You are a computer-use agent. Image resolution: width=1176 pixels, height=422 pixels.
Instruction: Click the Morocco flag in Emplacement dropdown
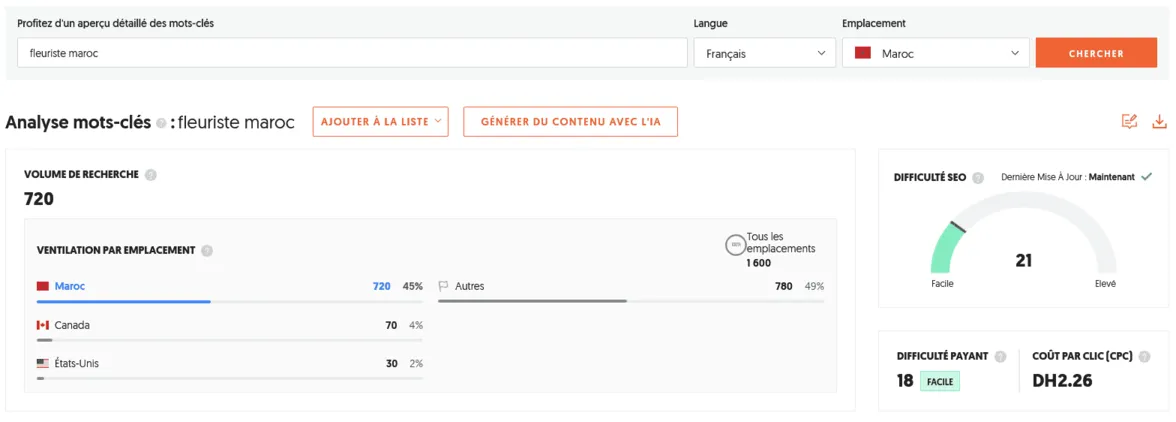862,53
